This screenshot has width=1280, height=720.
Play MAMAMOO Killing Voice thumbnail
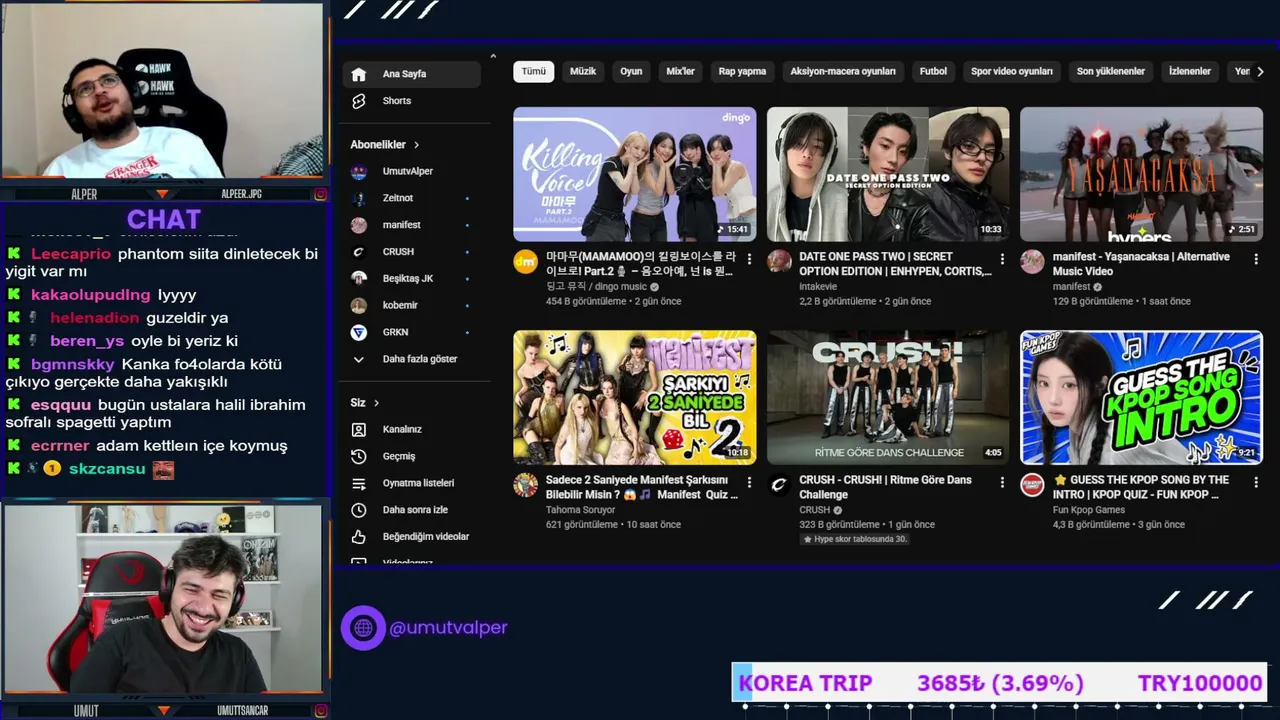pyautogui.click(x=635, y=174)
